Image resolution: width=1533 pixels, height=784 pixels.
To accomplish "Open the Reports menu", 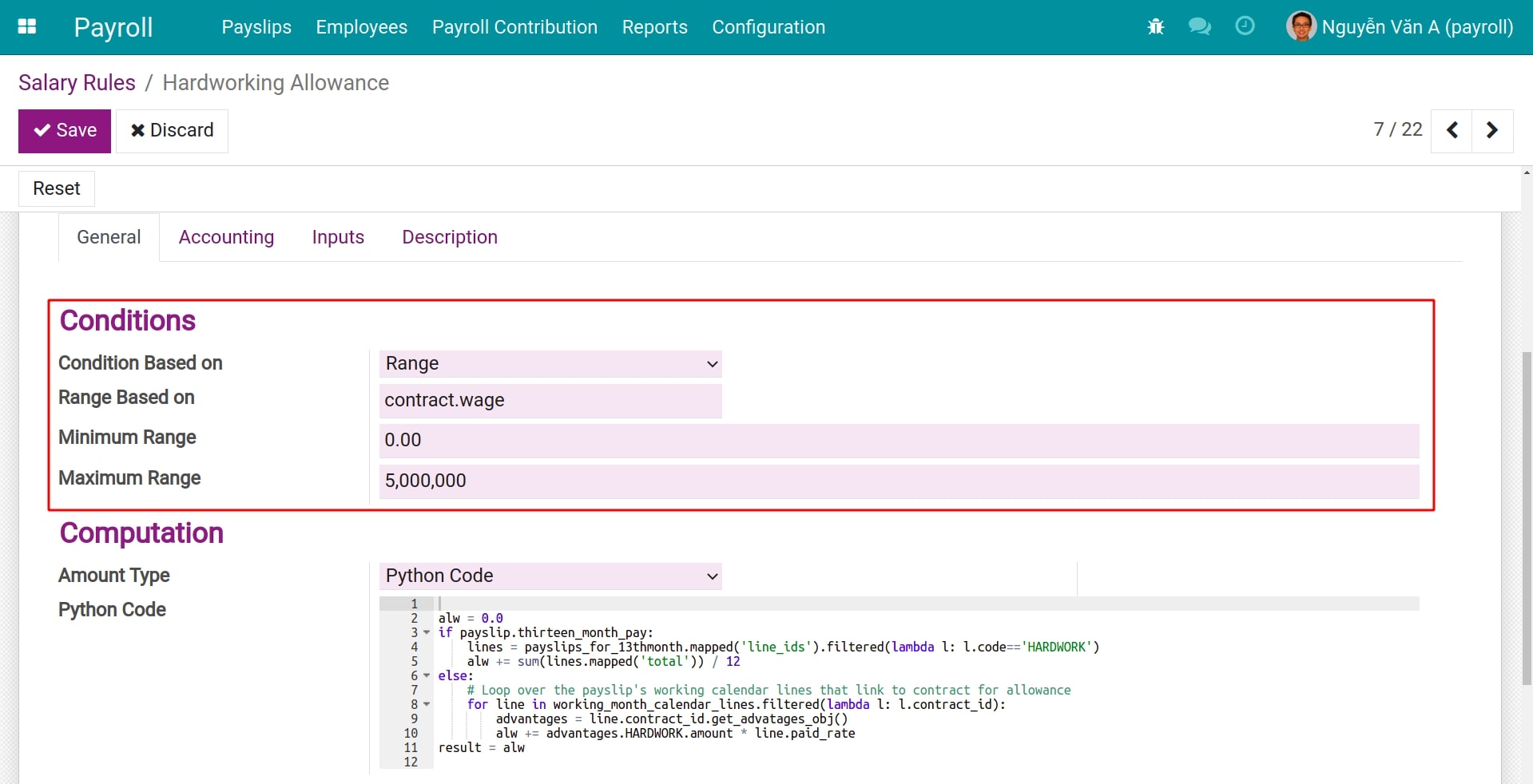I will pyautogui.click(x=654, y=26).
